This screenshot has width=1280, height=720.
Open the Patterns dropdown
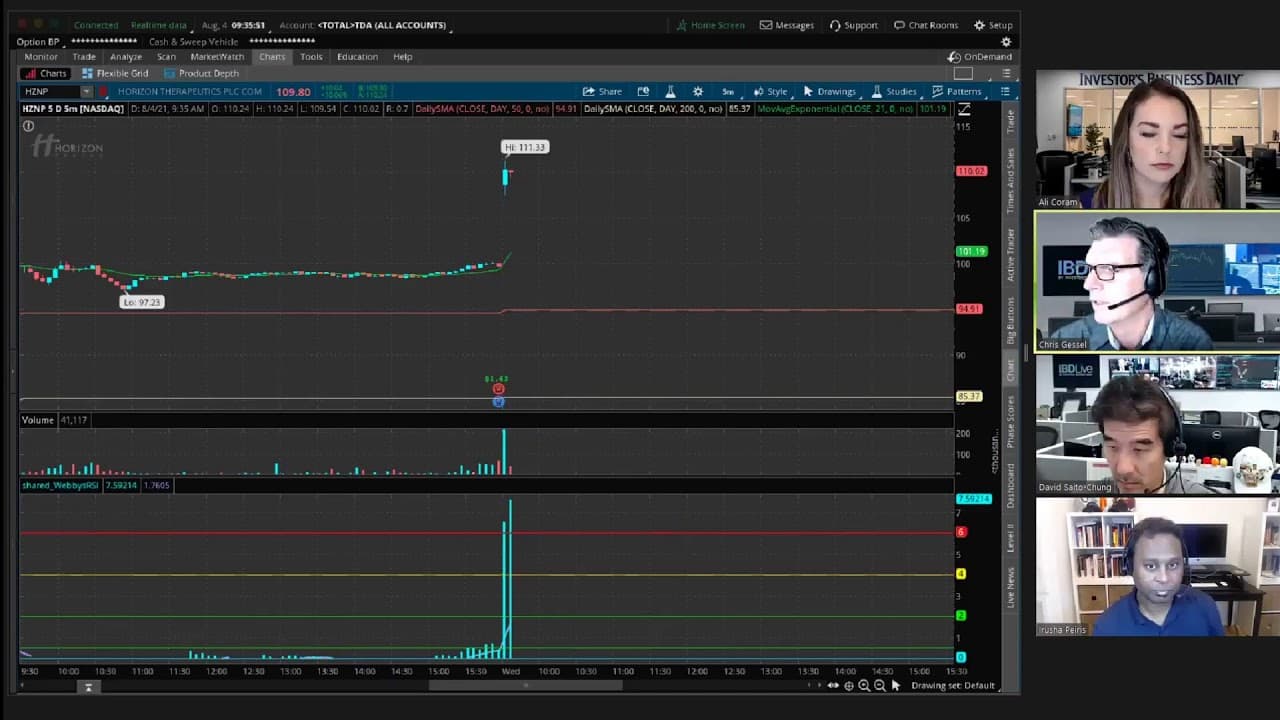click(x=956, y=91)
